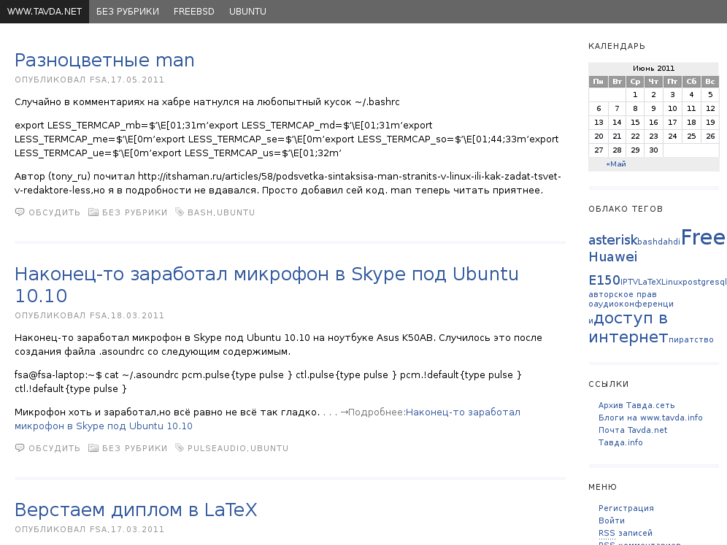Open link Архив Тавда.сеть

(x=637, y=405)
